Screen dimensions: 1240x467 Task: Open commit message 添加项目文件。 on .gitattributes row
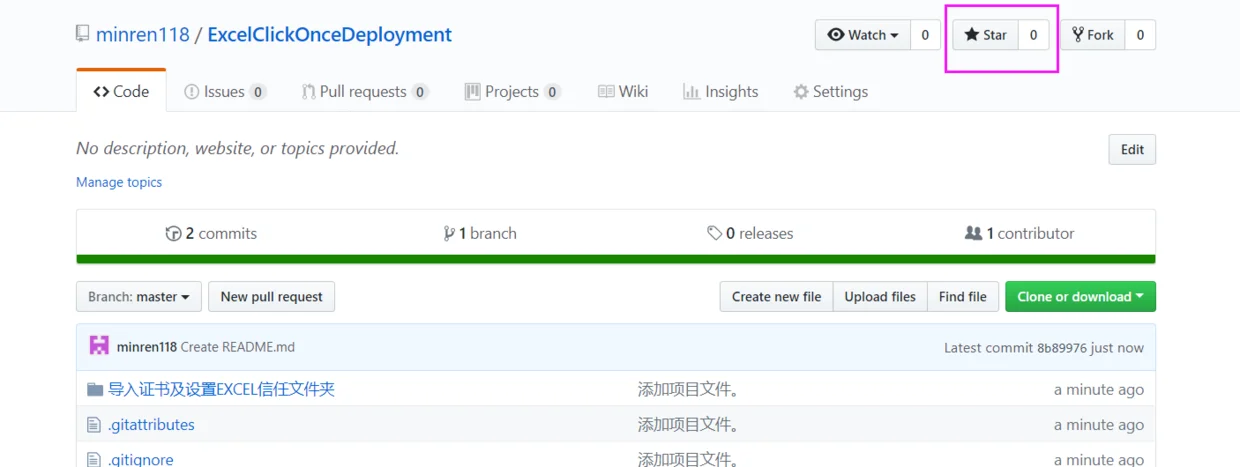690,424
